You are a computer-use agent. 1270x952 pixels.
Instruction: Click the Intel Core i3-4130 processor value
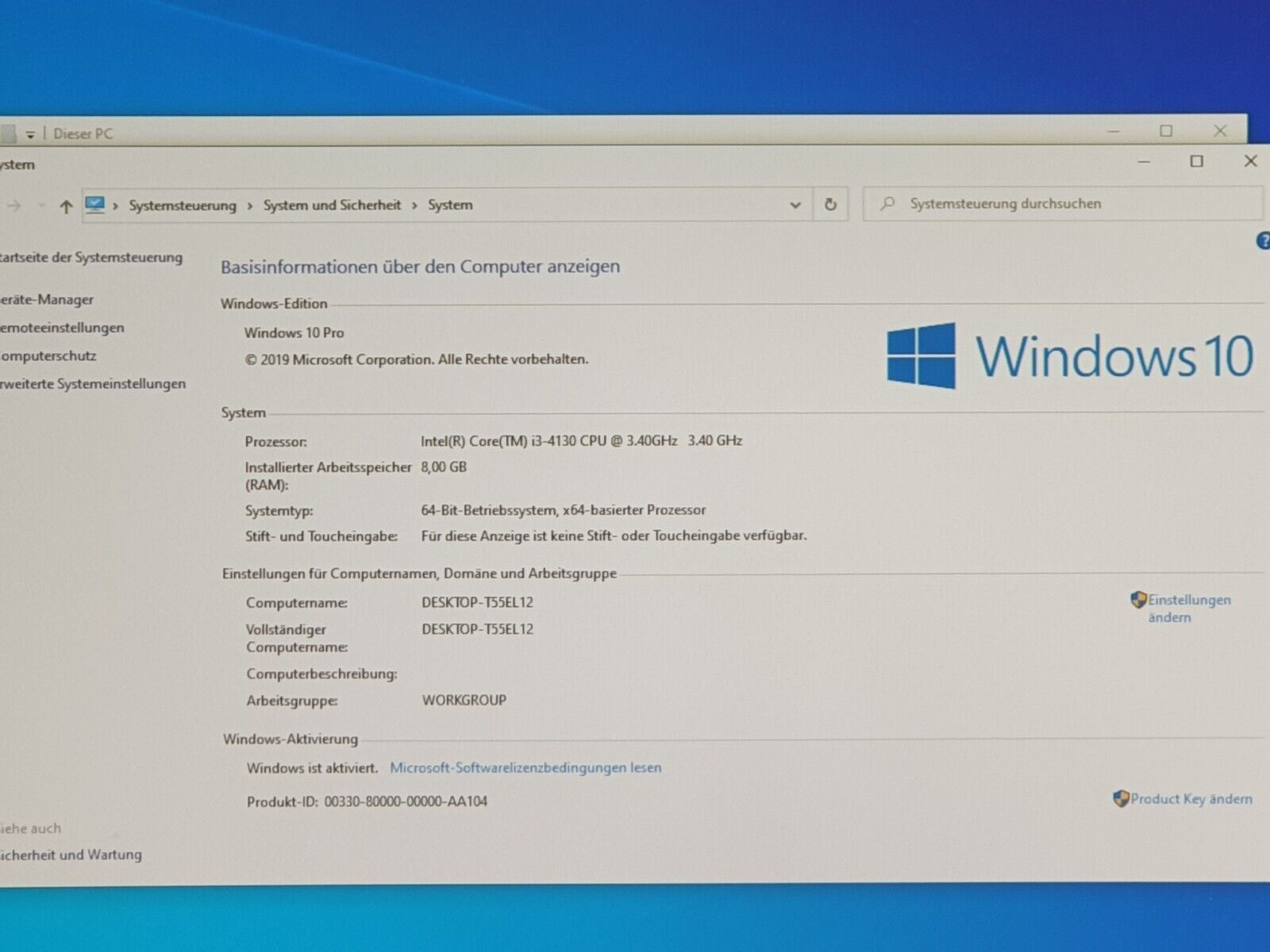pos(581,440)
